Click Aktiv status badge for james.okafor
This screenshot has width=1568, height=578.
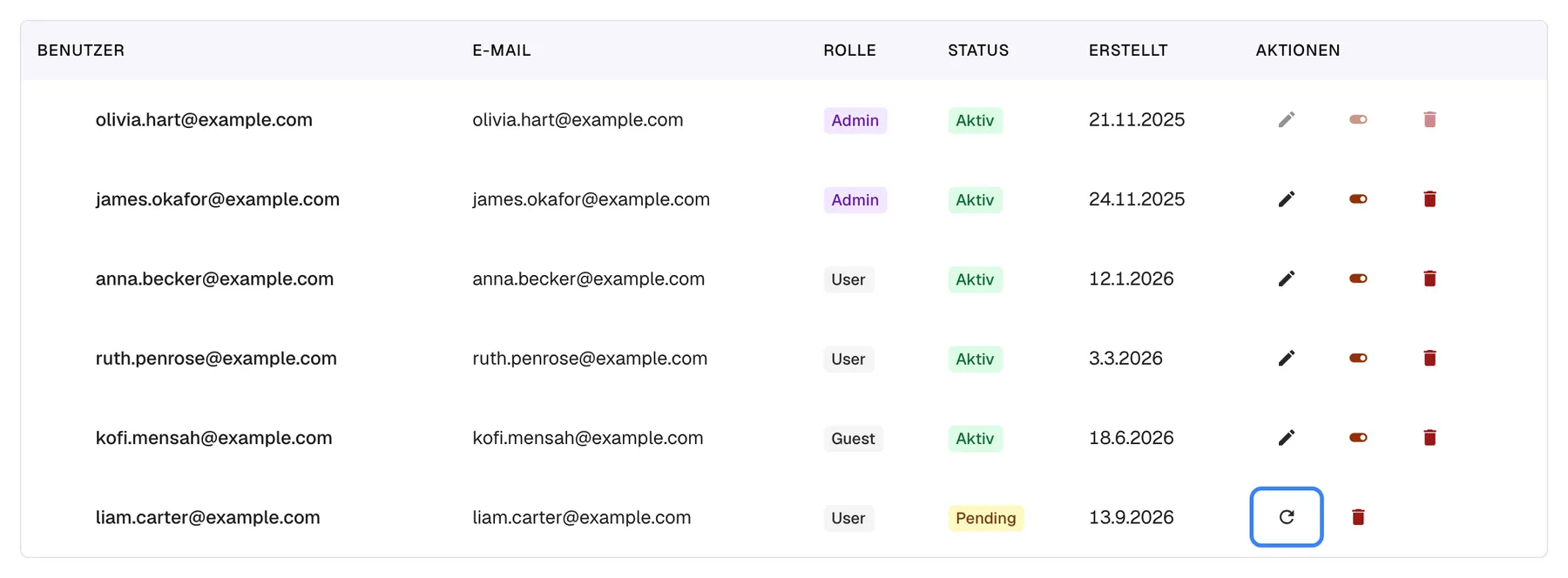click(x=975, y=200)
